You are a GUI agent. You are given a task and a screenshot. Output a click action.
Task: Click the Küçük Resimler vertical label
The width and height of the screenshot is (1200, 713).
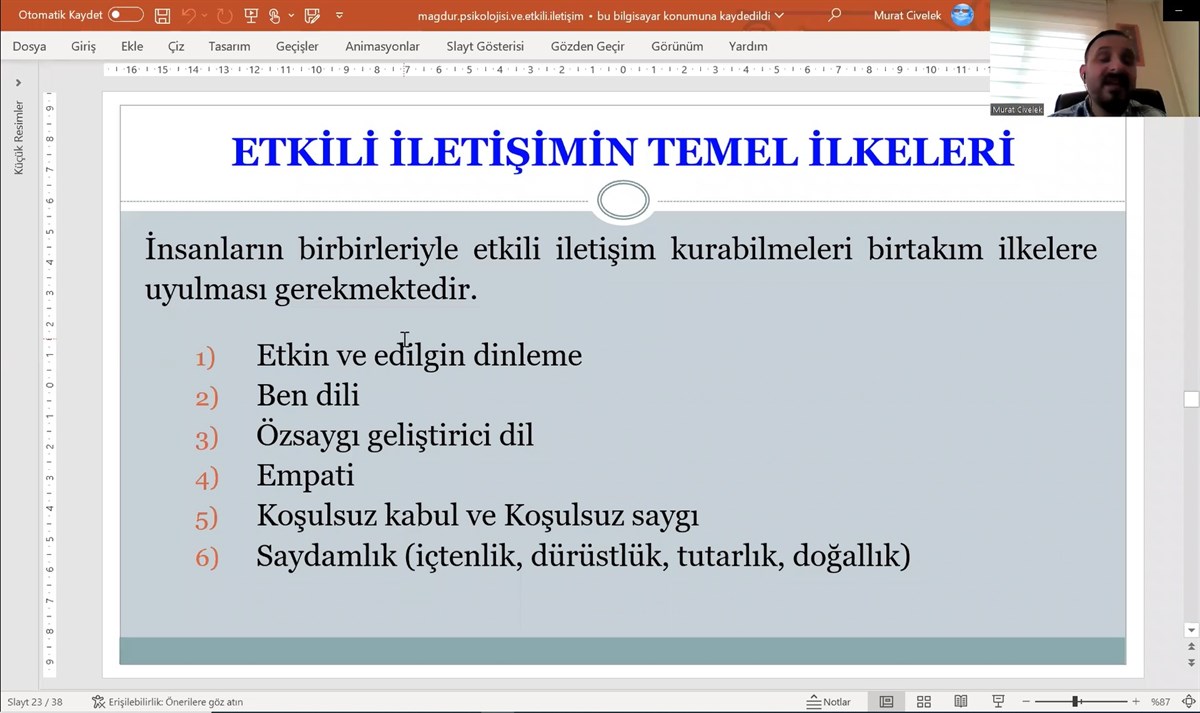pyautogui.click(x=18, y=138)
